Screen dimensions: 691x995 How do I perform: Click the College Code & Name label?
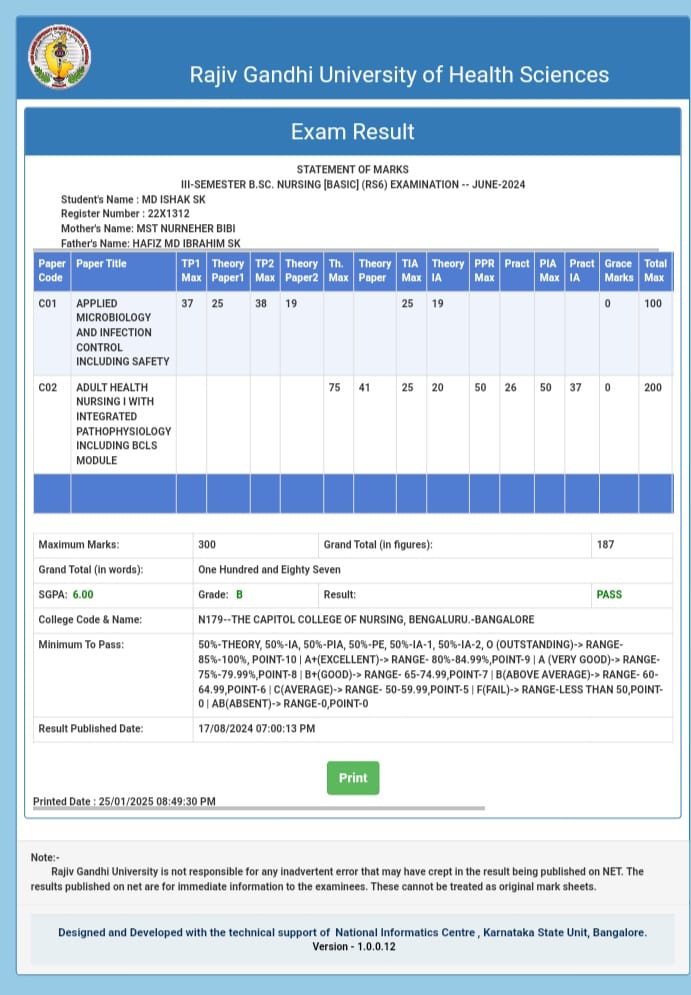coord(90,619)
